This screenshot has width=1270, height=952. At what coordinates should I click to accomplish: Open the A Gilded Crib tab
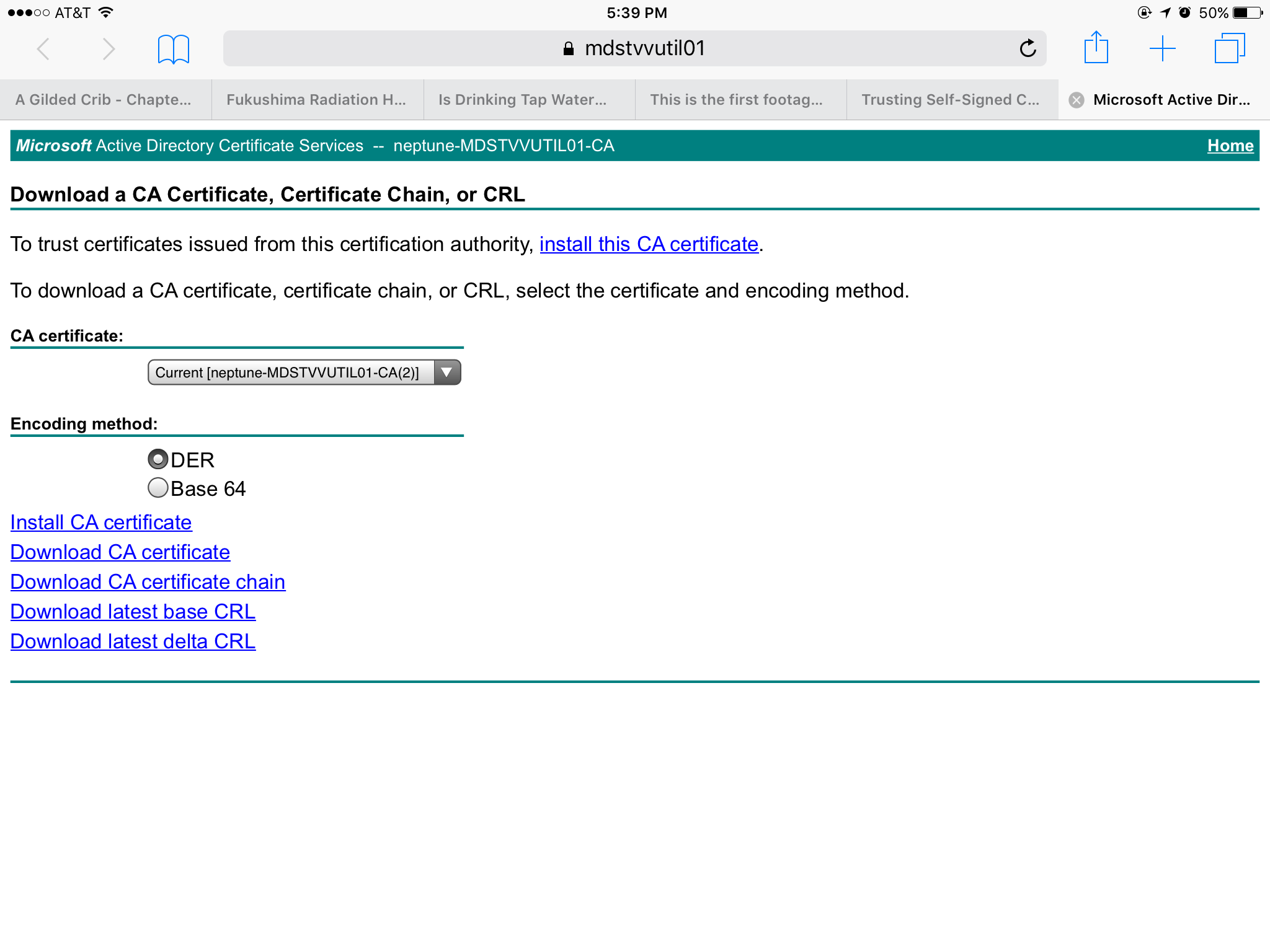(104, 100)
